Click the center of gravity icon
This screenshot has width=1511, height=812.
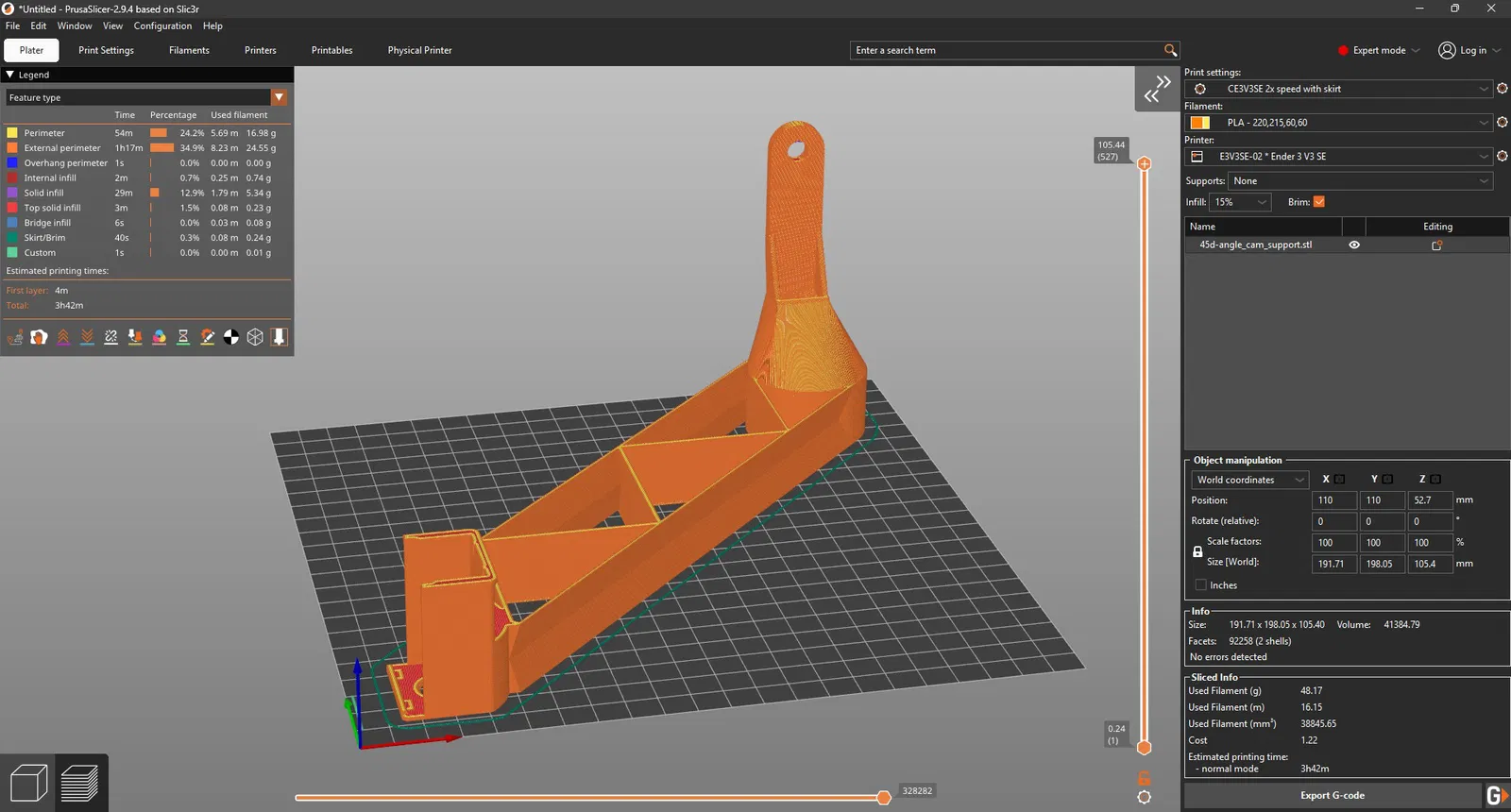pos(231,337)
